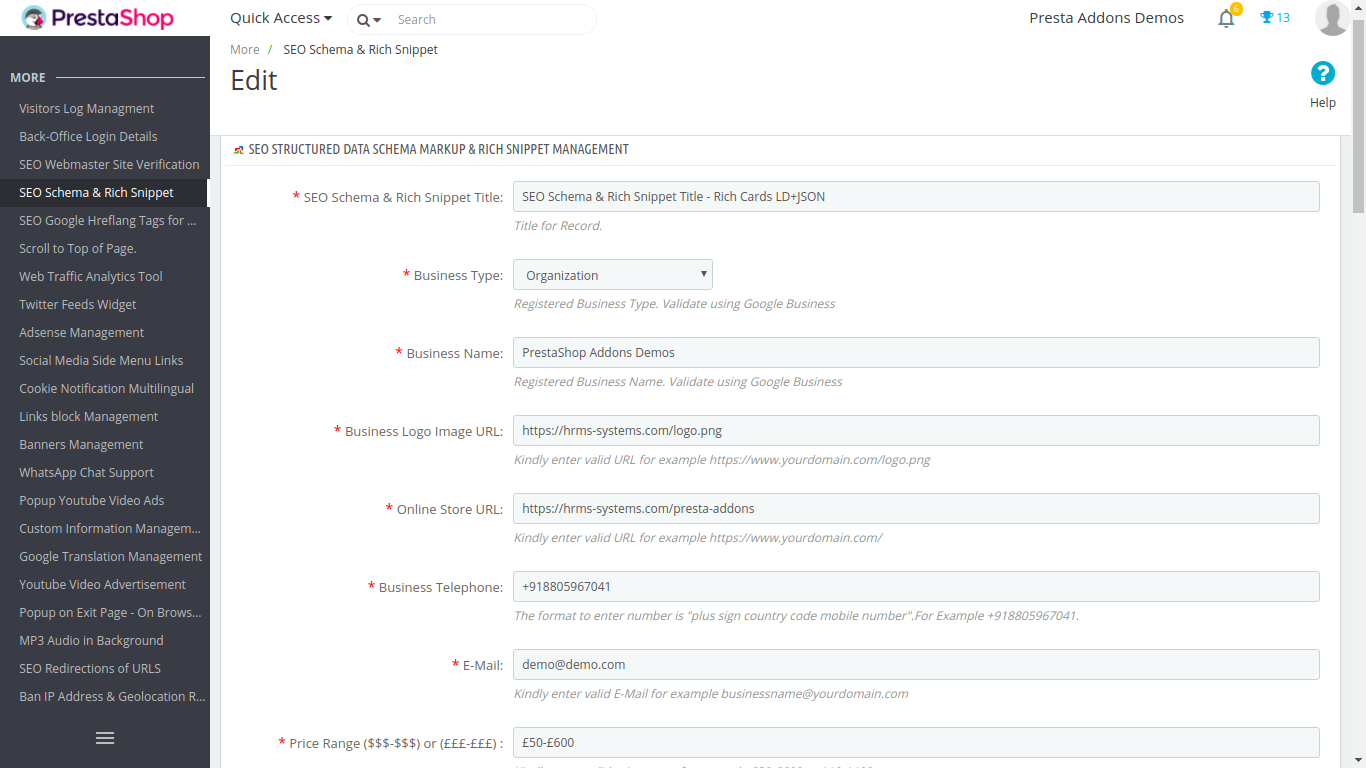1366x768 pixels.
Task: Open the Business Type dropdown
Action: (x=613, y=275)
